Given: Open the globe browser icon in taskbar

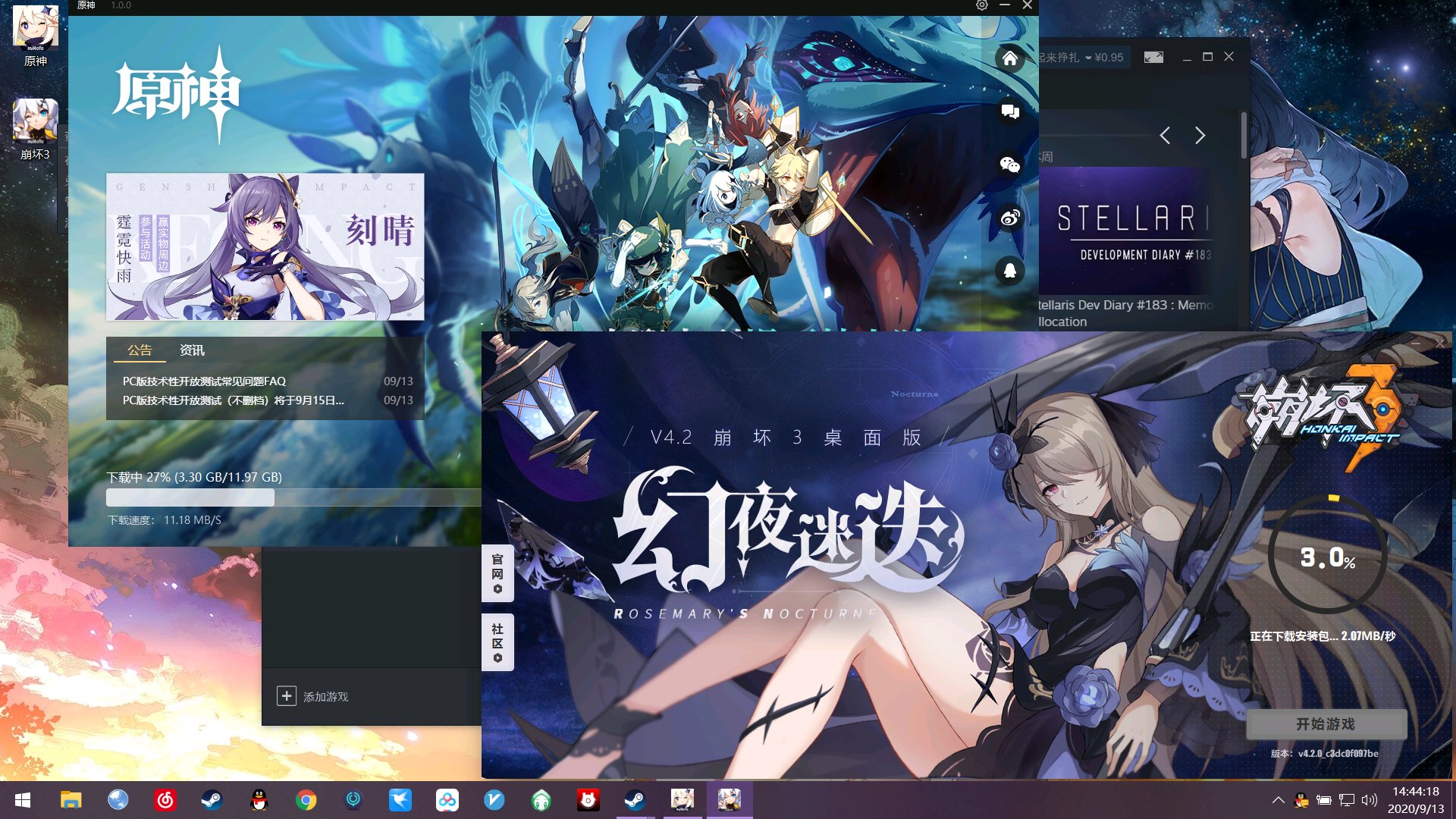Looking at the screenshot, I should point(118,800).
